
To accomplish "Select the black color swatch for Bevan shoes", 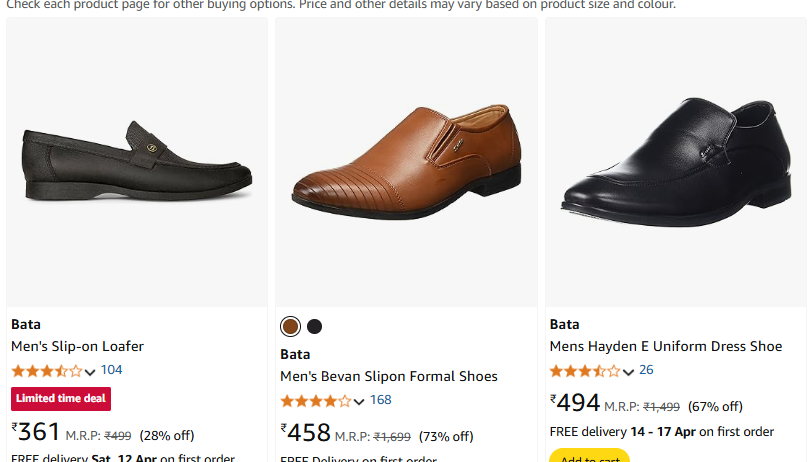I will tap(314, 326).
